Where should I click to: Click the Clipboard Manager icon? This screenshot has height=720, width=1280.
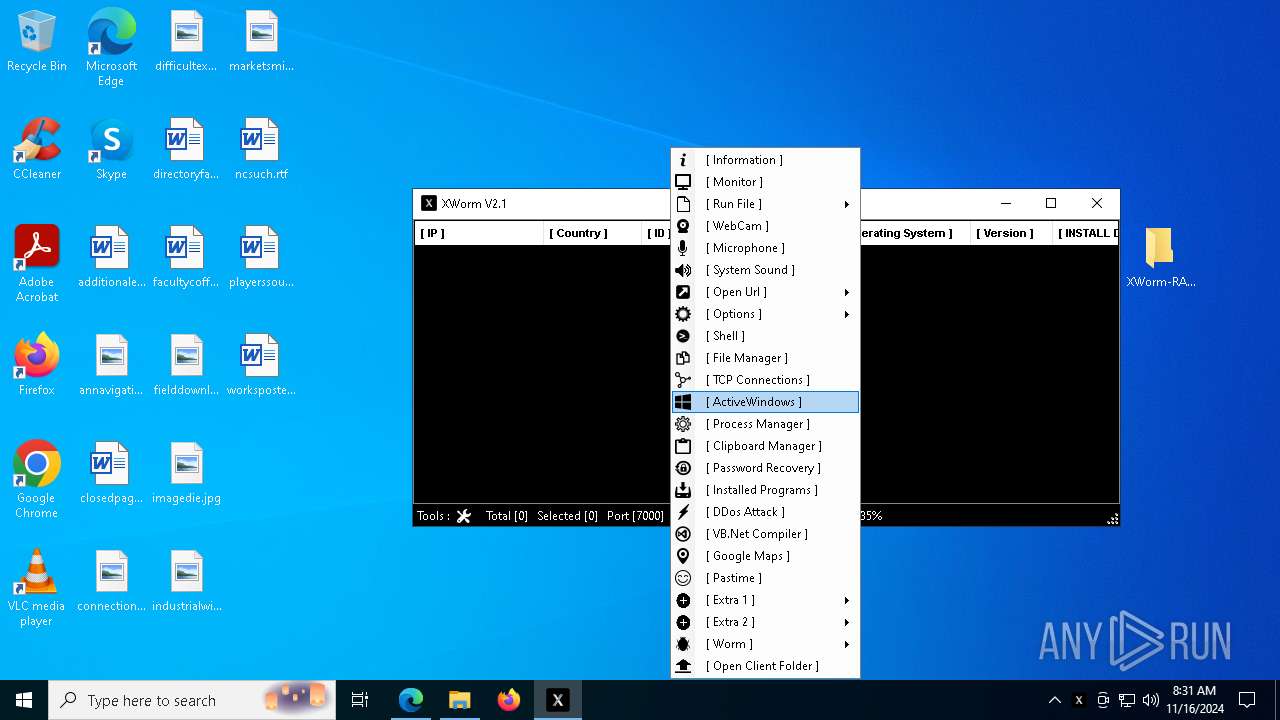[x=683, y=446]
